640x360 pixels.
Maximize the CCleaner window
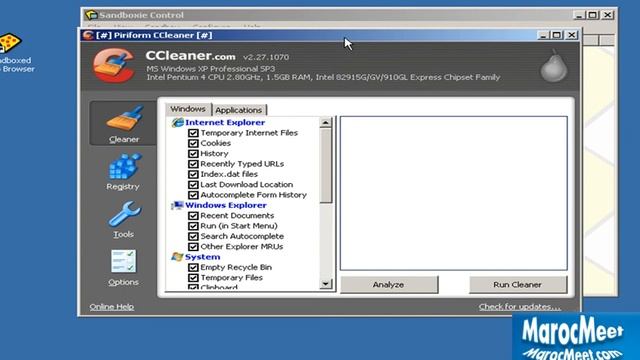(x=557, y=35)
